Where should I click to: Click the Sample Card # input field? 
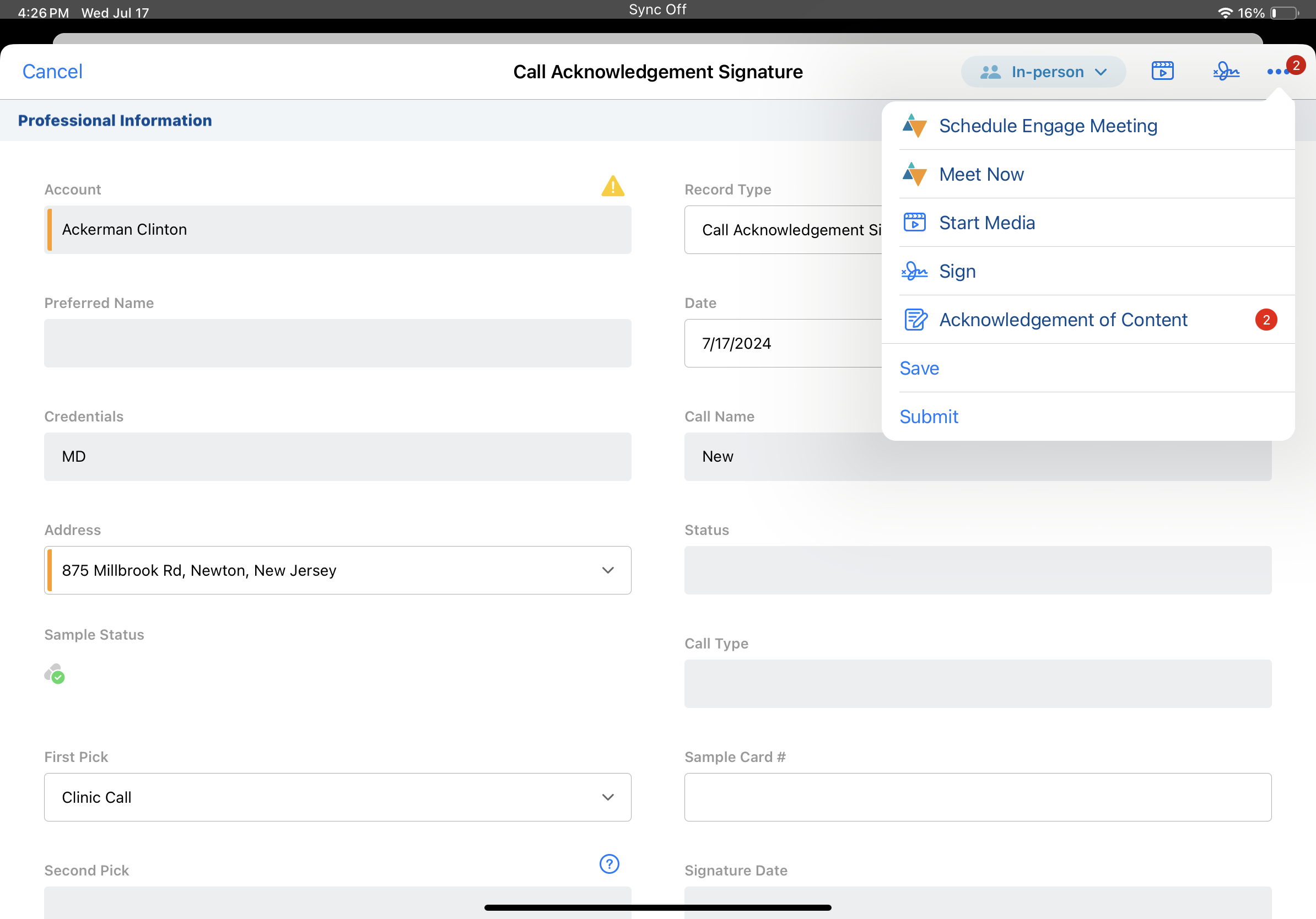point(977,797)
